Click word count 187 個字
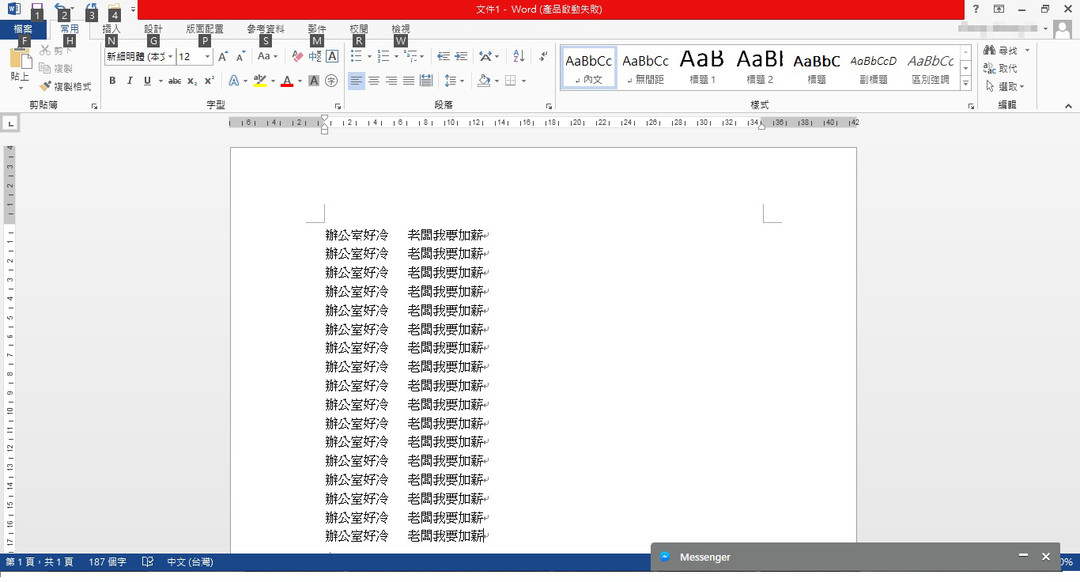1080x582 pixels. [x=107, y=562]
